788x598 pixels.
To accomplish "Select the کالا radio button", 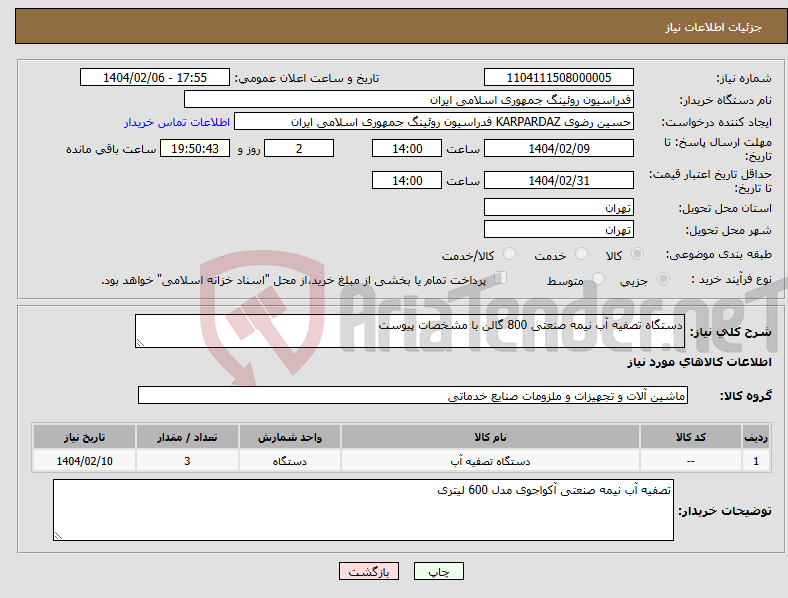I will tap(637, 254).
